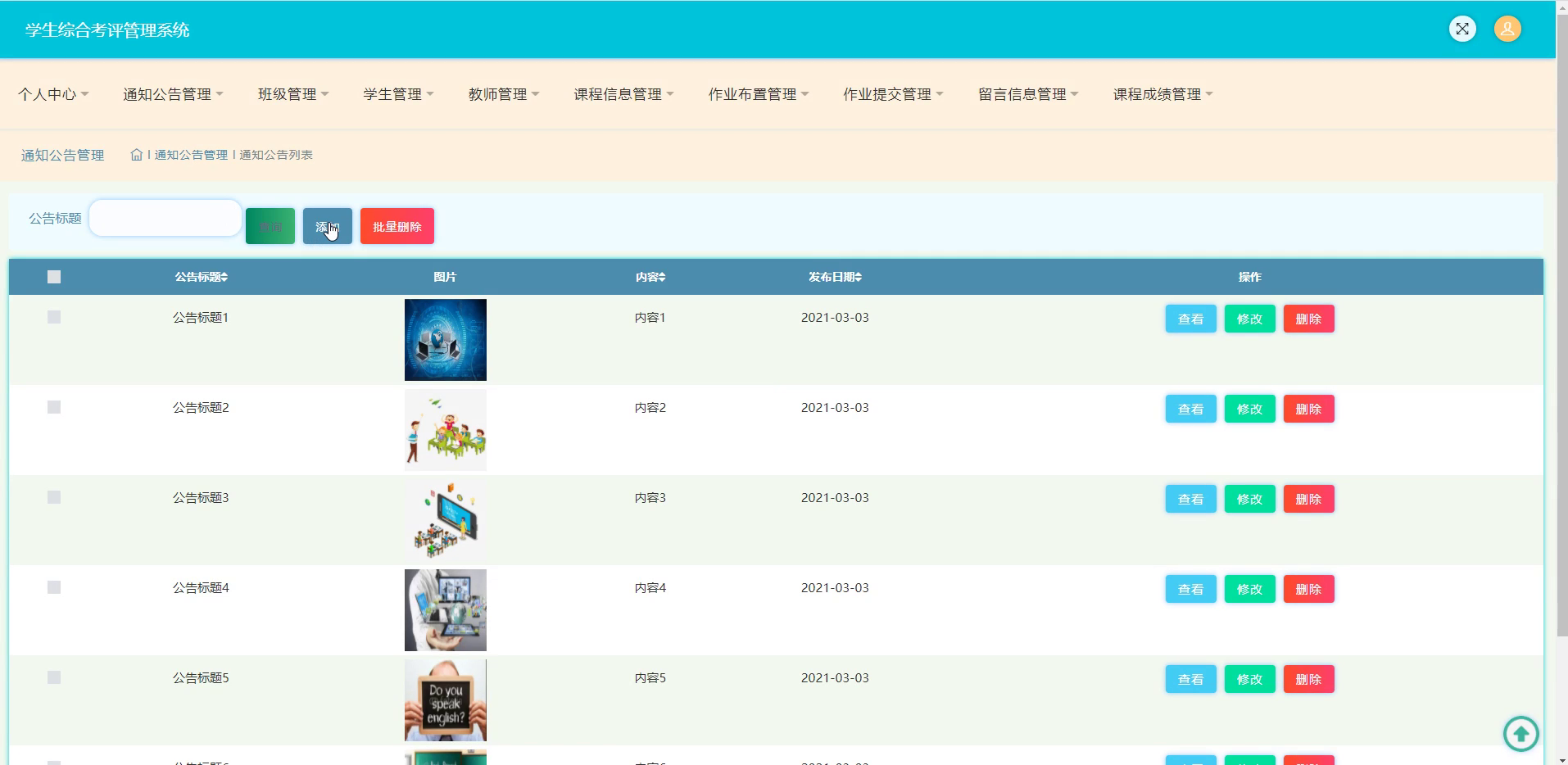Click the 内容5 cell

[650, 678]
